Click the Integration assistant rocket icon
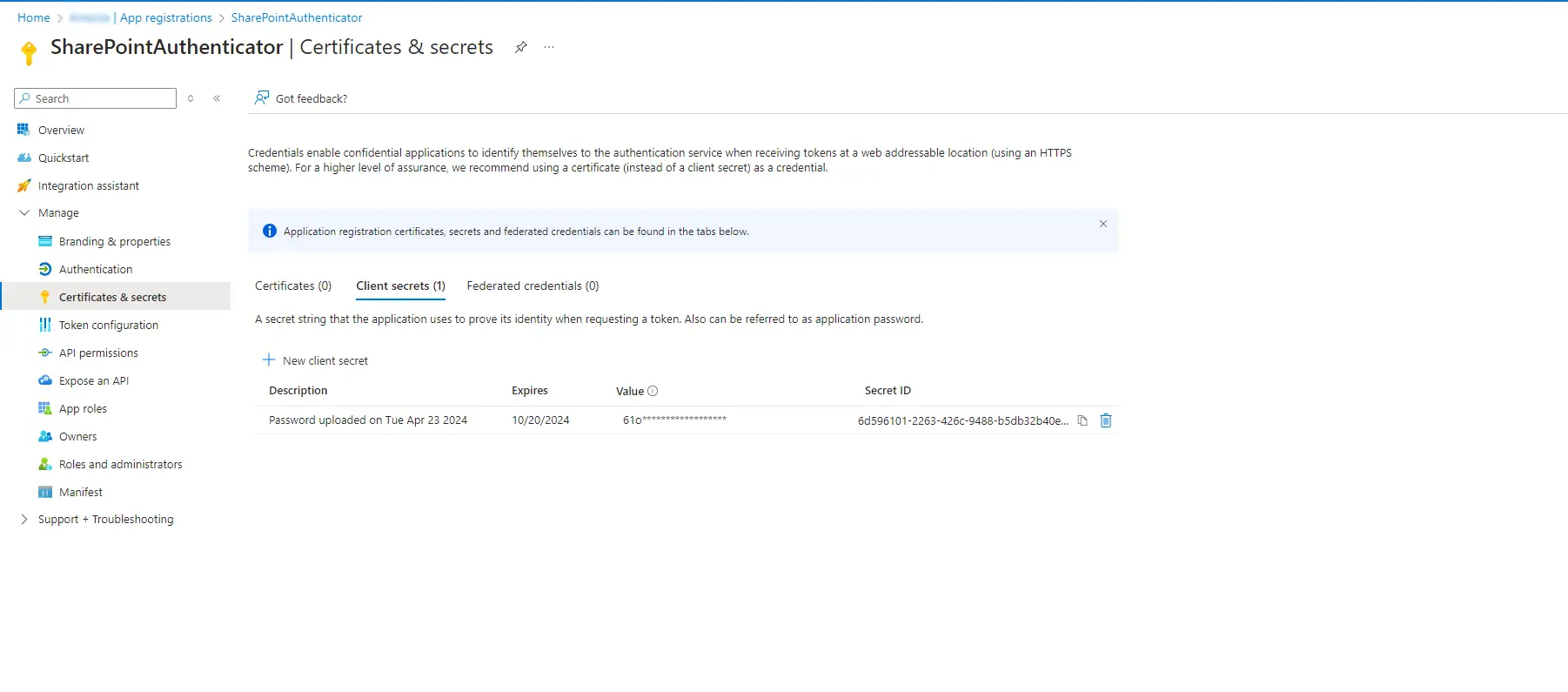The width and height of the screenshot is (1568, 692). pos(24,185)
